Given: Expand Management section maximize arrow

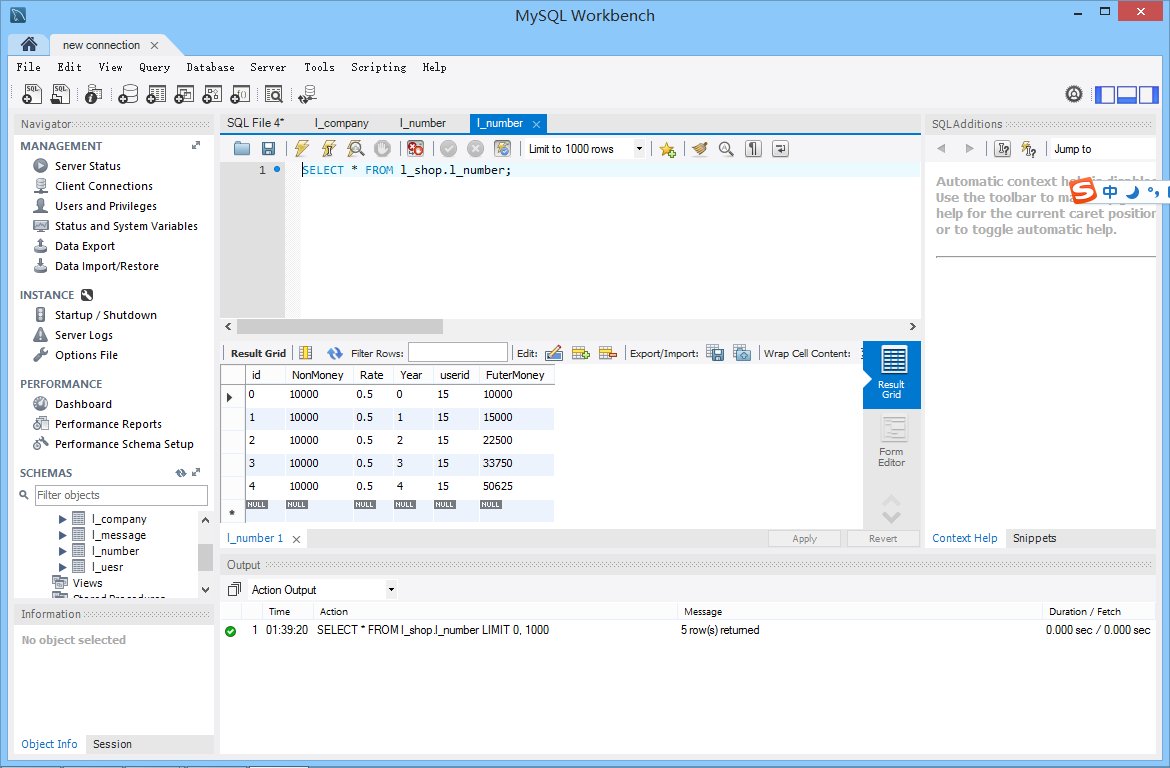Looking at the screenshot, I should 195,146.
